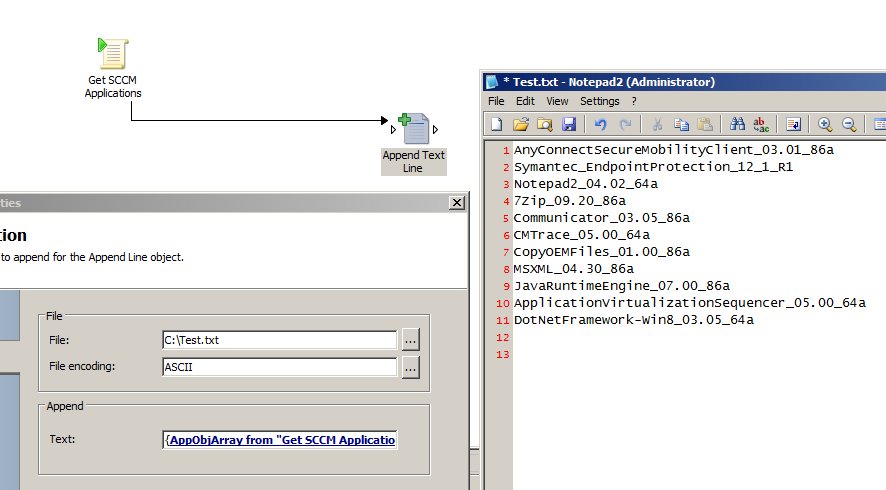The image size is (886, 490).
Task: Open Replace with the abc icon
Action: (x=761, y=124)
